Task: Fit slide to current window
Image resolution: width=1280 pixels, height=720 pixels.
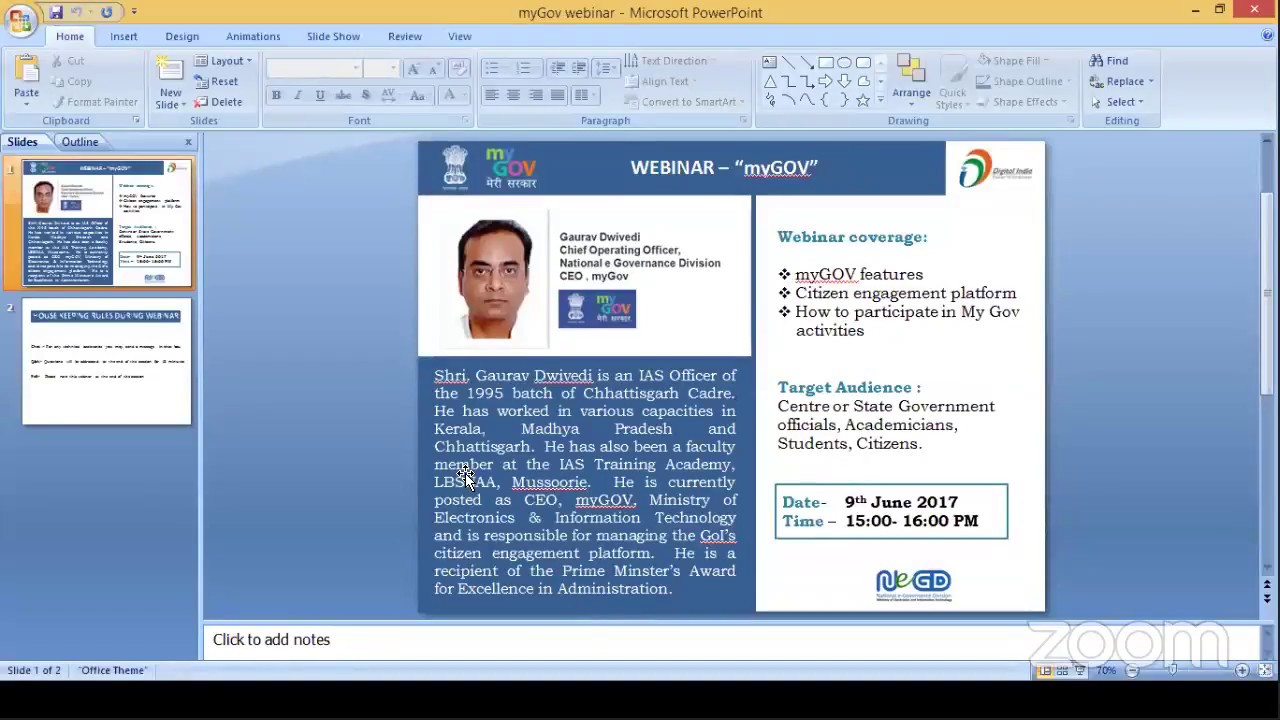Action: pyautogui.click(x=1265, y=670)
